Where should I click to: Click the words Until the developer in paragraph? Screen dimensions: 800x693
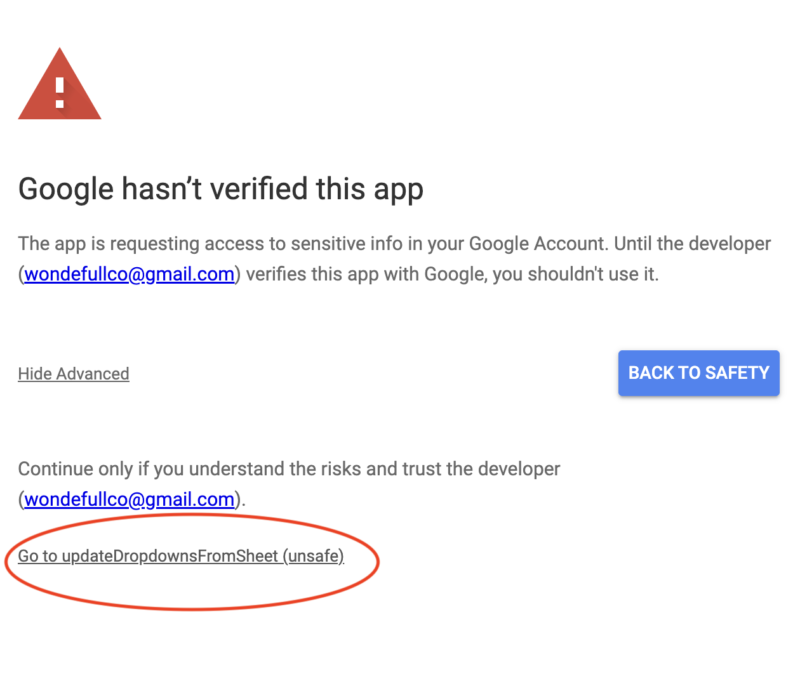coord(692,244)
